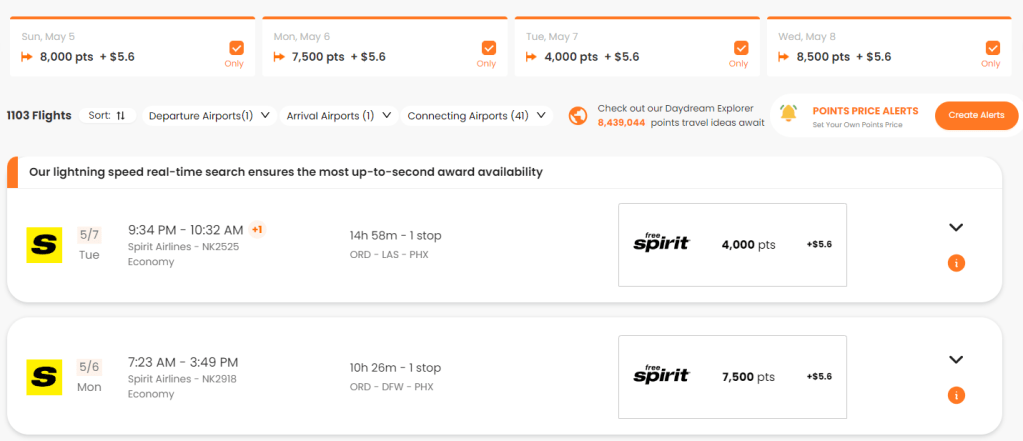This screenshot has height=441, width=1023.
Task: Toggle the Only checkbox for Sun, May 5
Action: tap(236, 47)
